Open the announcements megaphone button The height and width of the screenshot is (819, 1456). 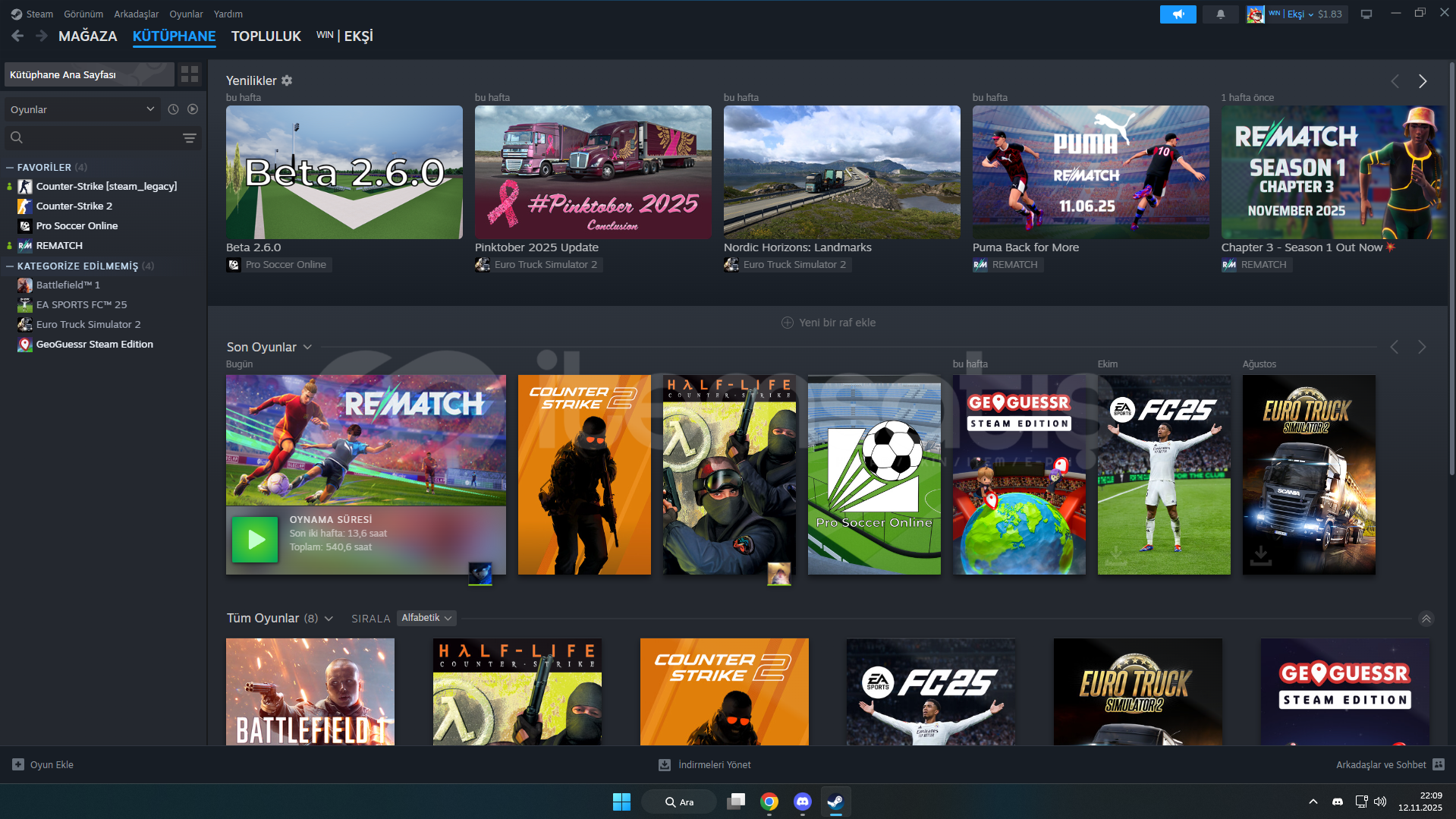pos(1178,14)
